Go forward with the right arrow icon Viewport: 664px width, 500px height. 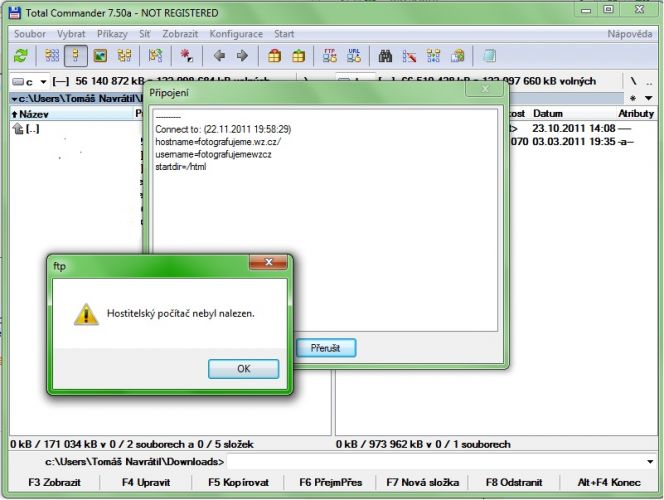coord(242,55)
